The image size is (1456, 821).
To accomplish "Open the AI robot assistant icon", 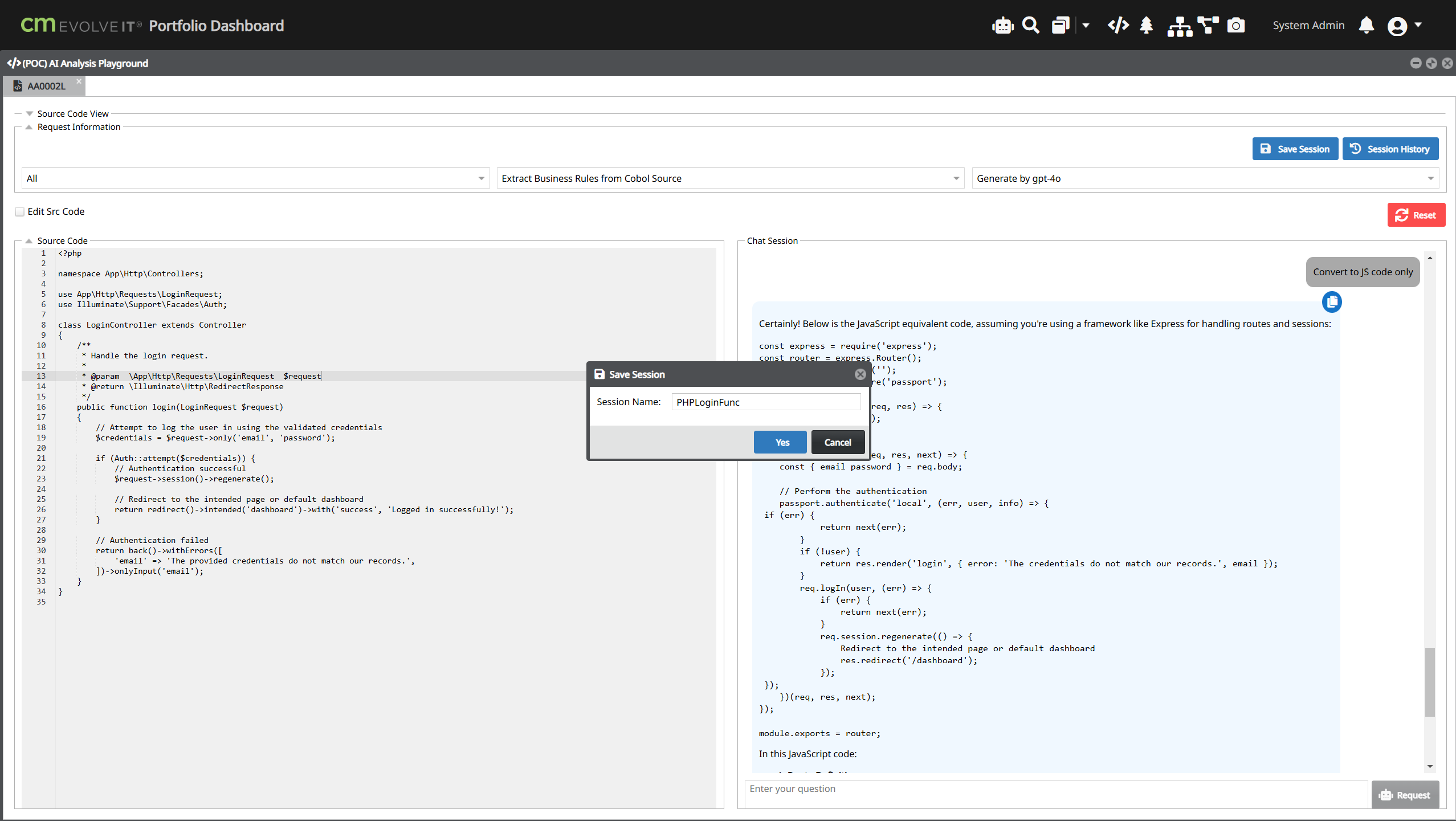I will [x=1002, y=26].
